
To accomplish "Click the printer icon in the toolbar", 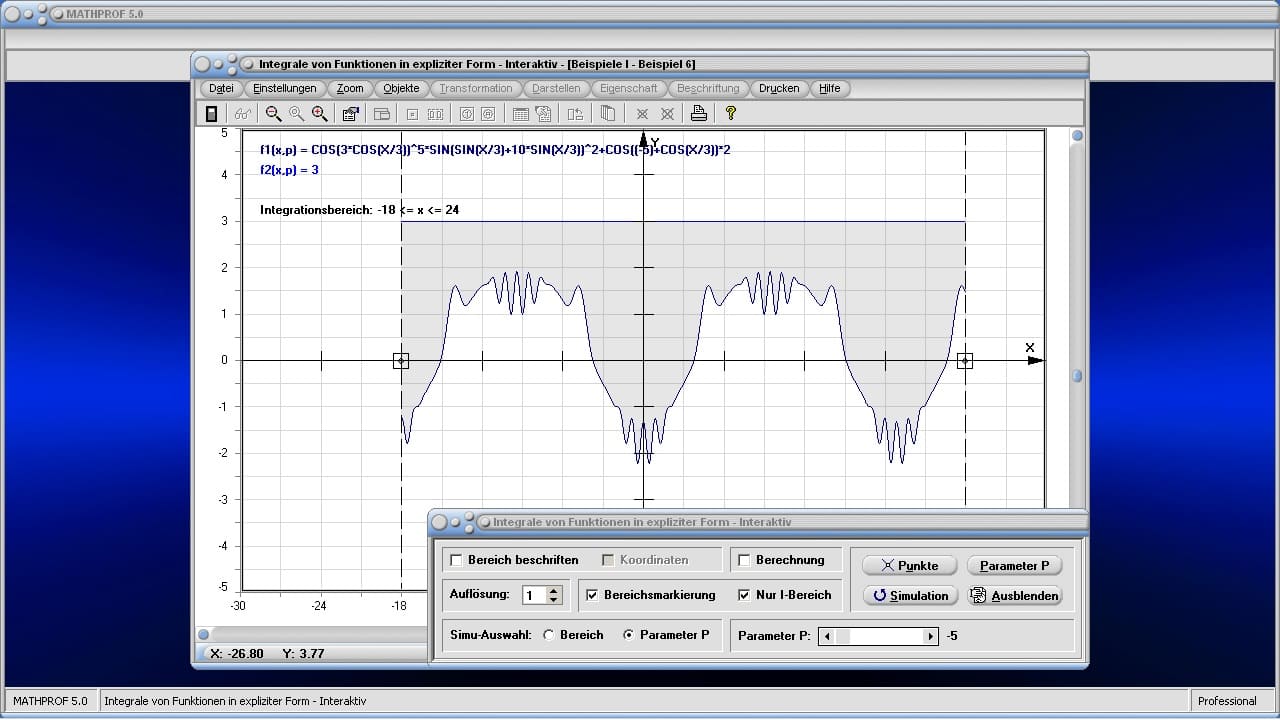I will pyautogui.click(x=699, y=114).
